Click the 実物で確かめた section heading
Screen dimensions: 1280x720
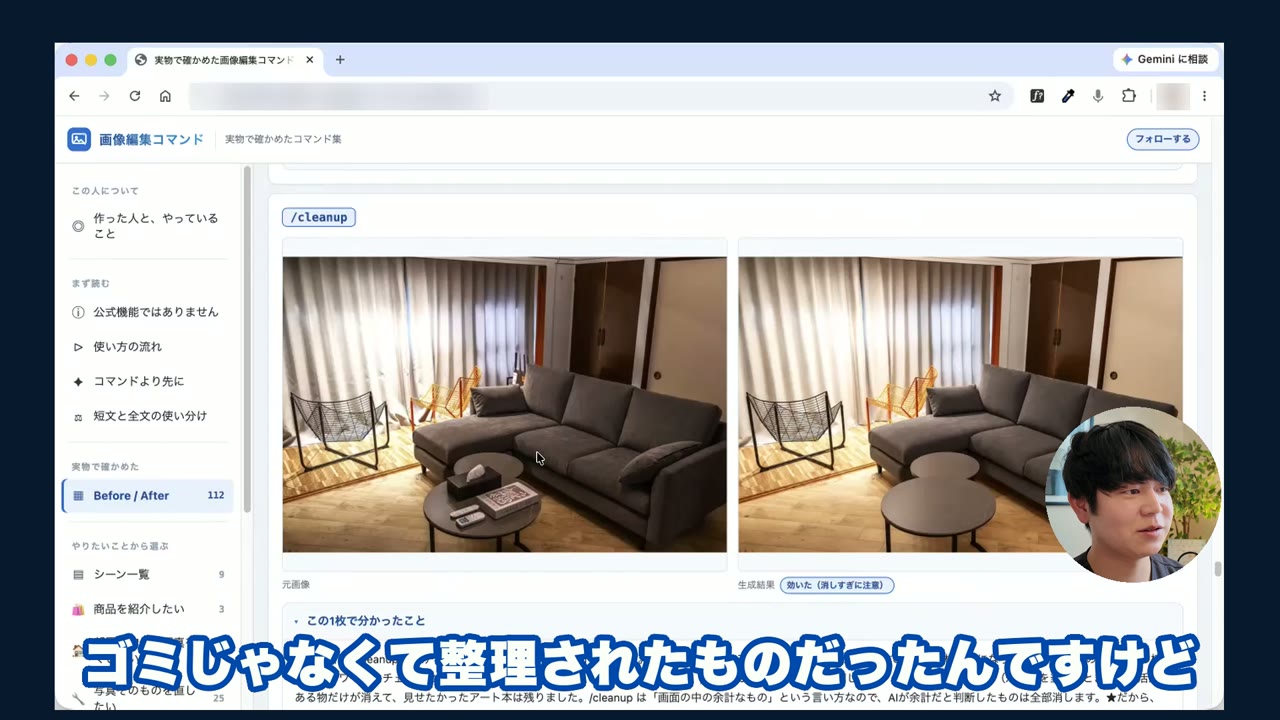pos(105,467)
